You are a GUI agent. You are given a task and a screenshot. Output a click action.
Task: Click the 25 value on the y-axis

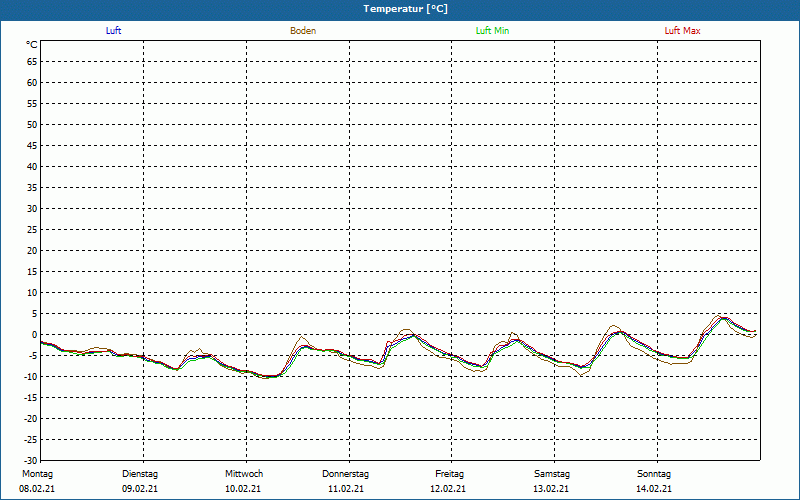pos(32,230)
